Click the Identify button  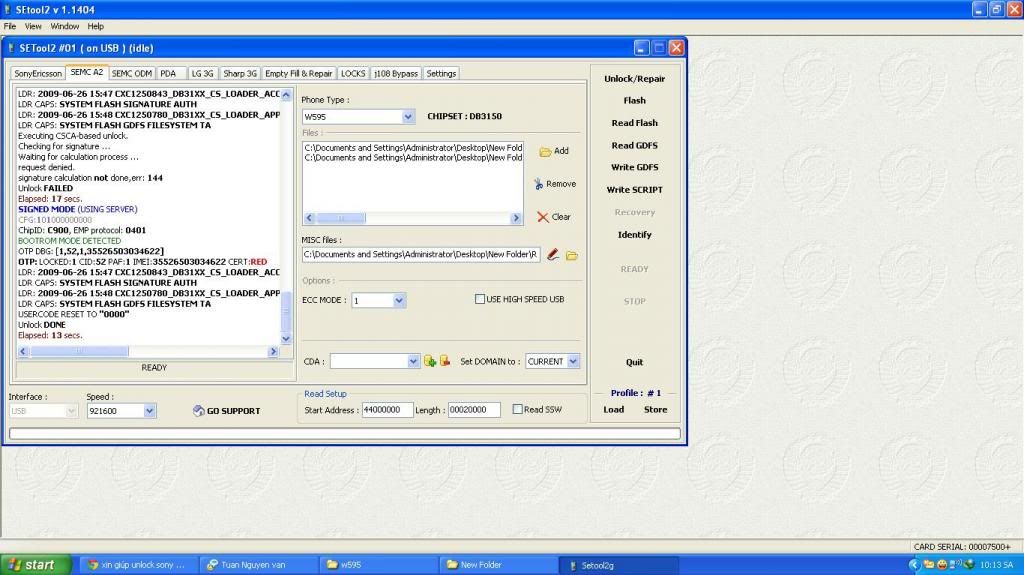634,235
